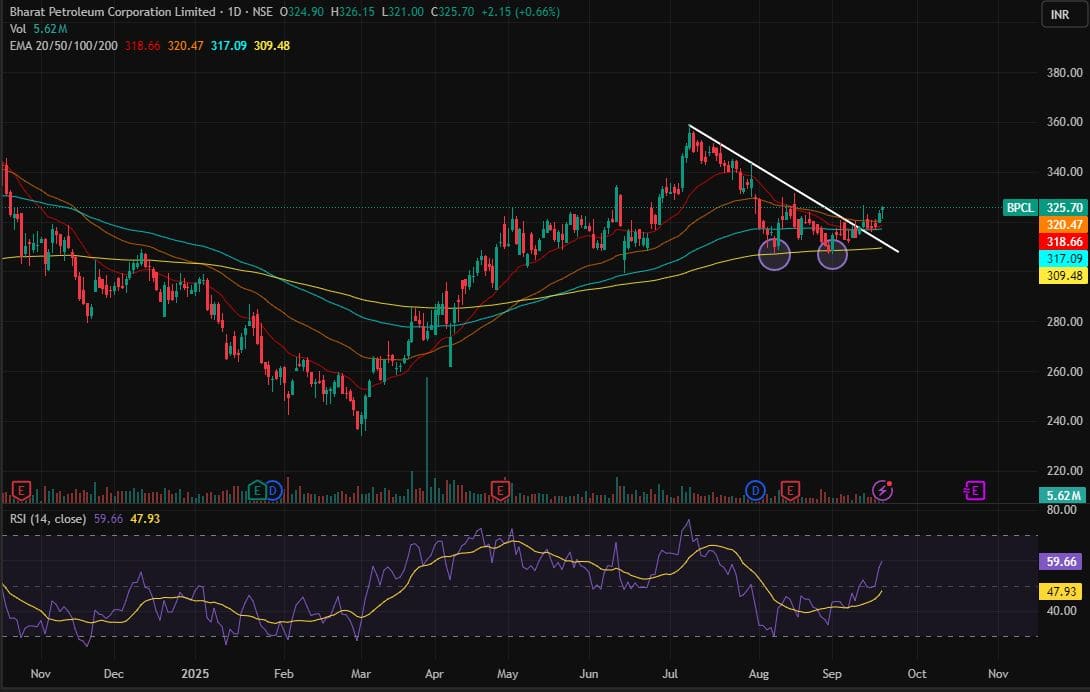Click the blue dividend D icon near August
The width and height of the screenshot is (1090, 692).
point(757,490)
